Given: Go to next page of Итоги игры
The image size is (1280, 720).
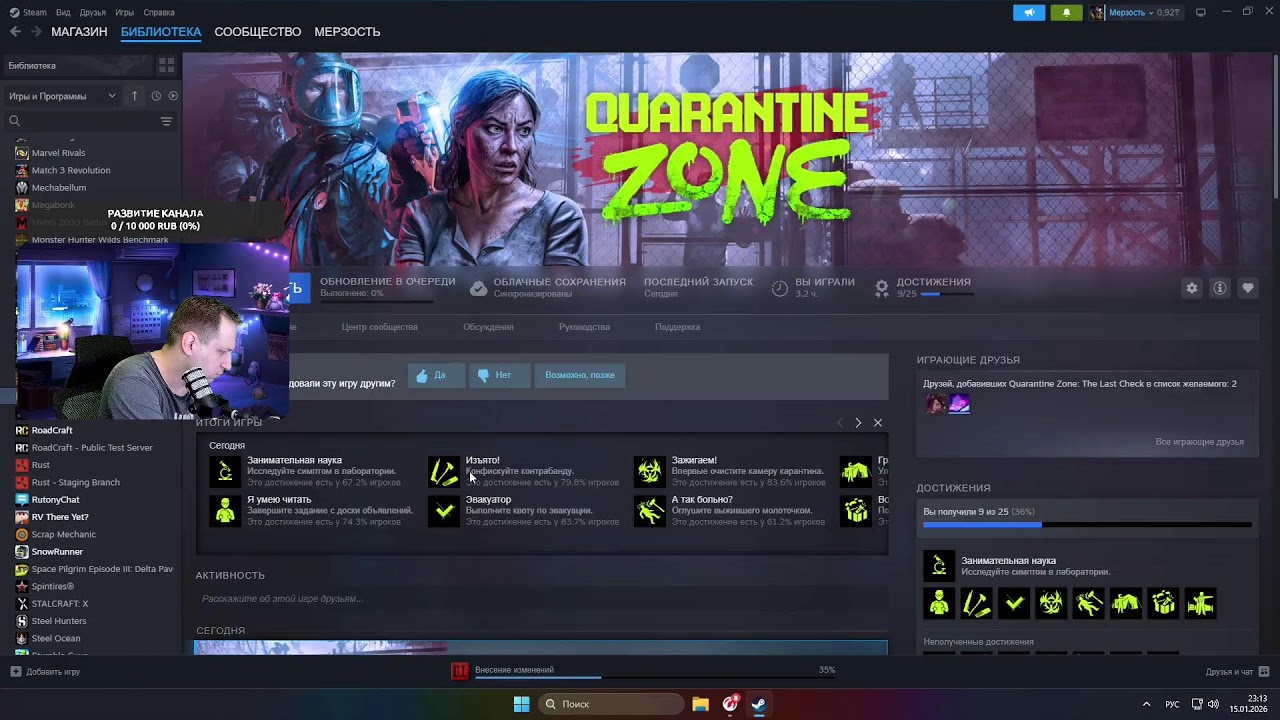Looking at the screenshot, I should pyautogui.click(x=858, y=423).
